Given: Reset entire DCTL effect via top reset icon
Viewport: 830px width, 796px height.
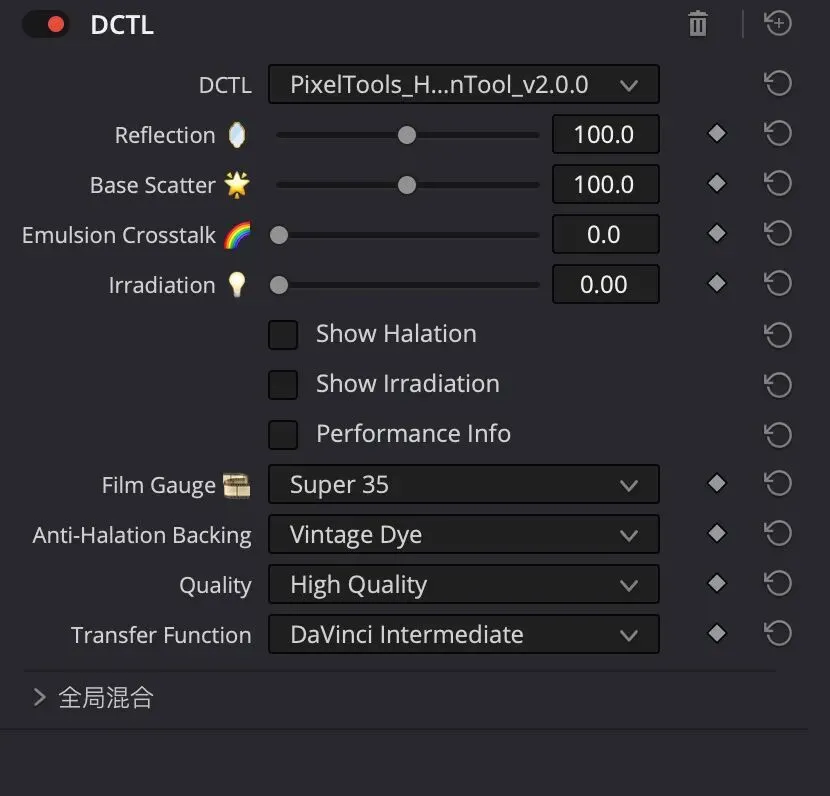Looking at the screenshot, I should click(778, 24).
